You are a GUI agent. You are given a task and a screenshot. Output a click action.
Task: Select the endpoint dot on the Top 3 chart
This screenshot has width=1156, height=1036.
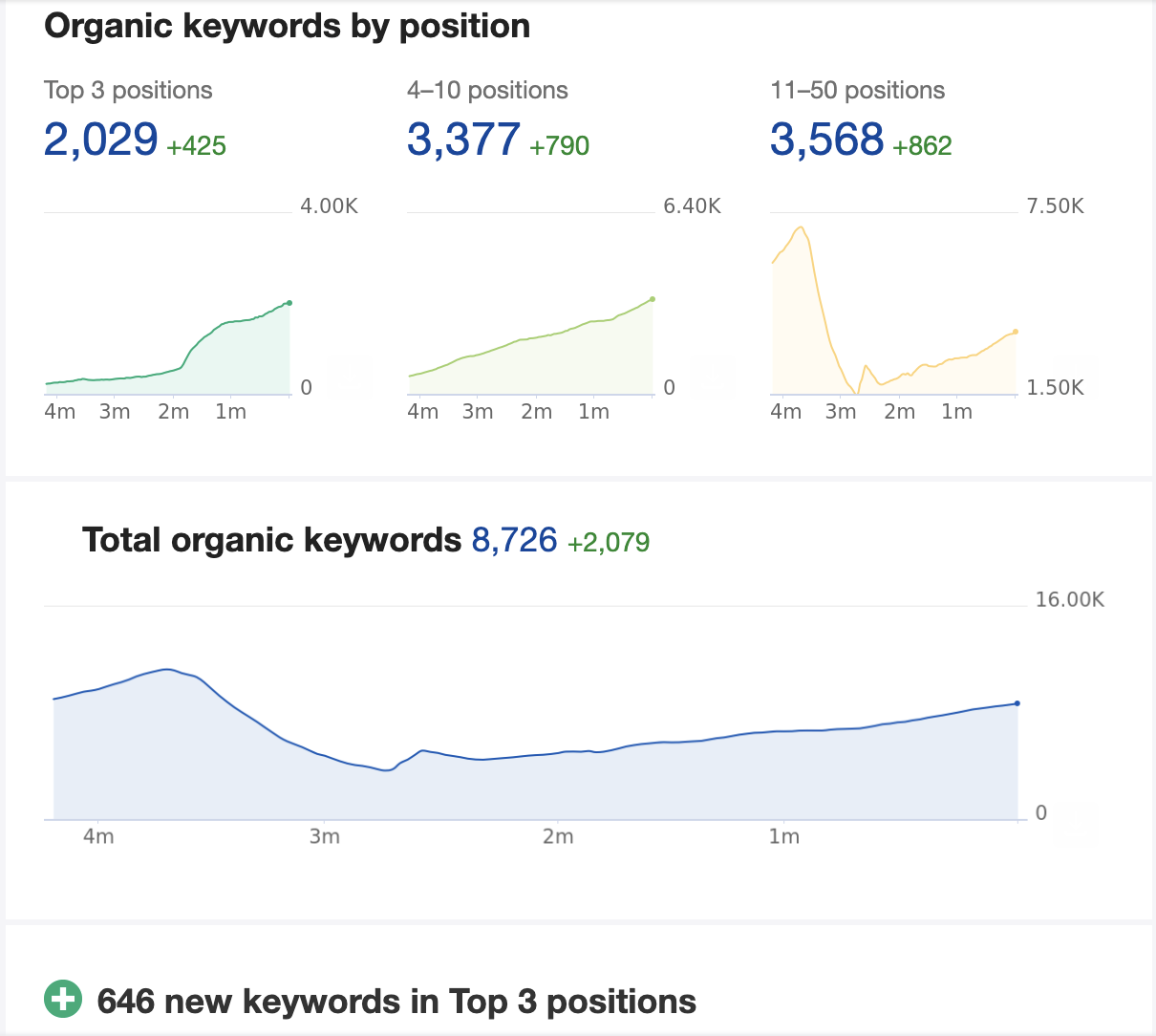288,302
